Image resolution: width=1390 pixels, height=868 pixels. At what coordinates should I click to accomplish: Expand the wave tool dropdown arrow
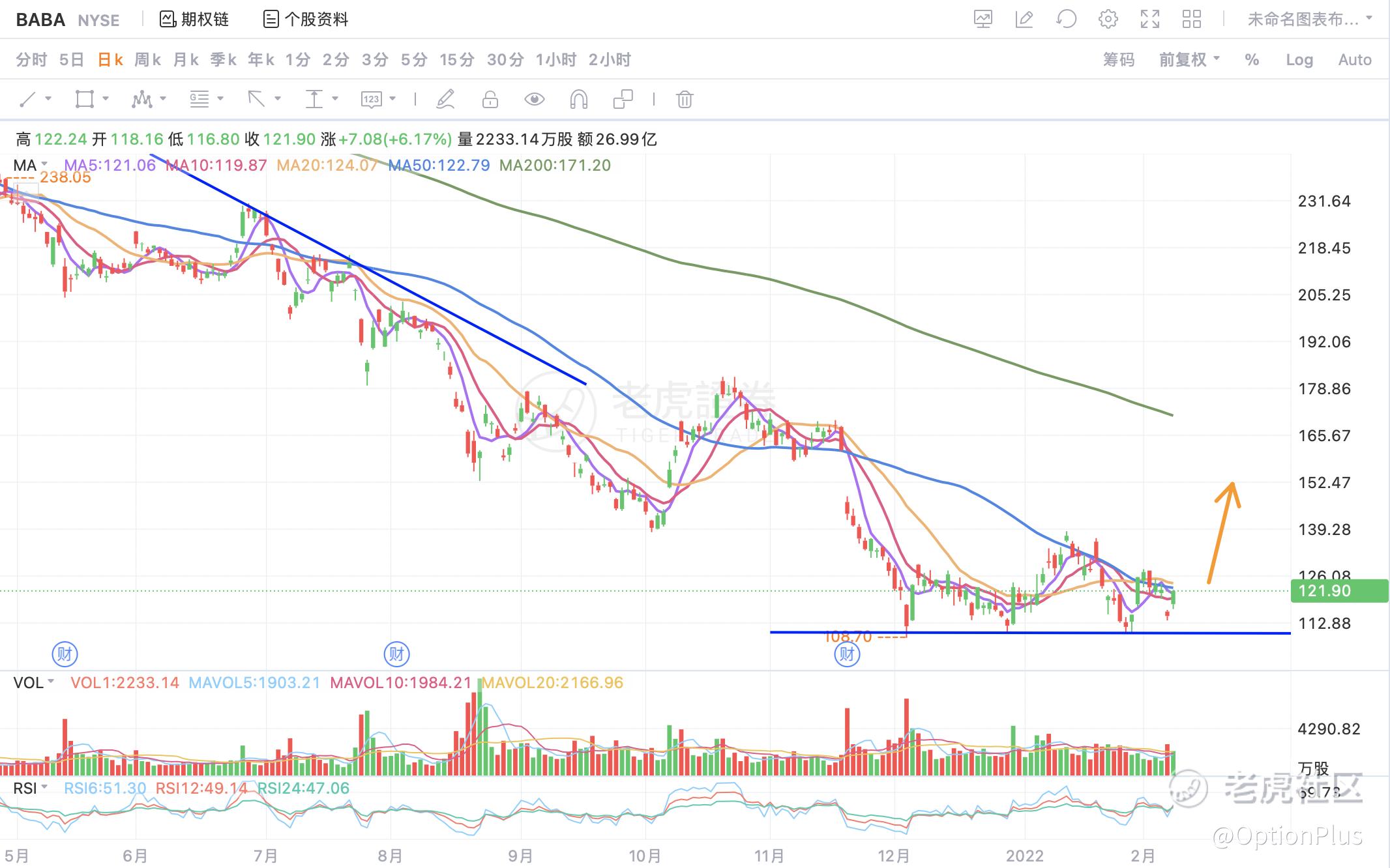click(x=163, y=99)
